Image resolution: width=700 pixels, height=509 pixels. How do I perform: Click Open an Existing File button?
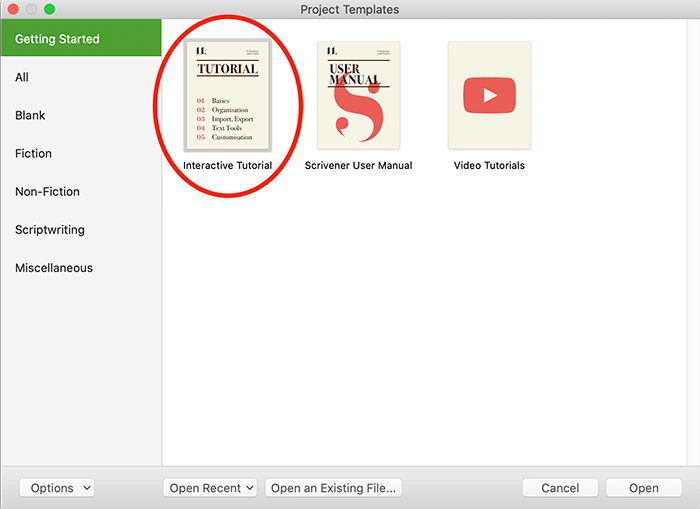(333, 488)
